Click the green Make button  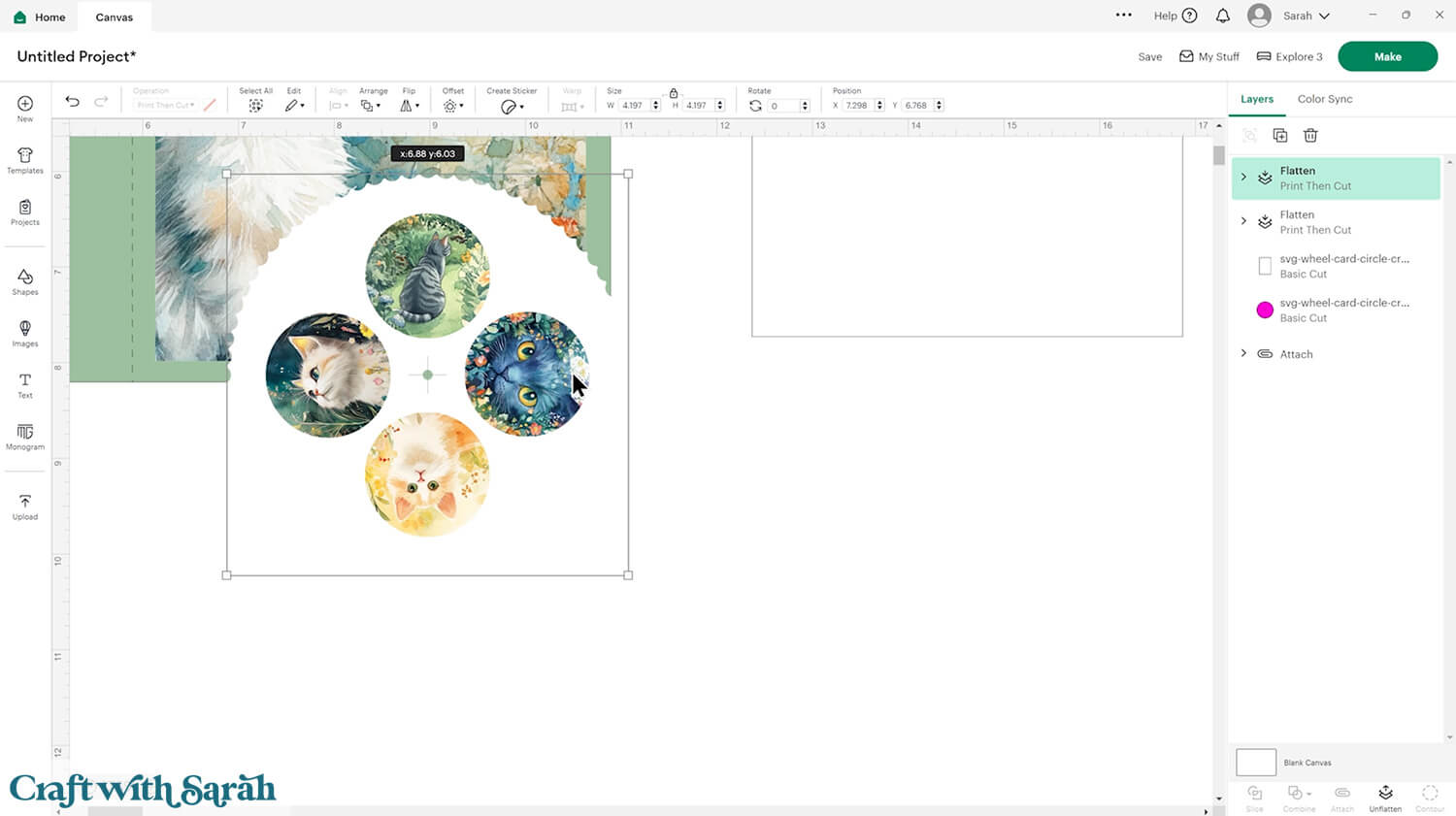point(1387,56)
